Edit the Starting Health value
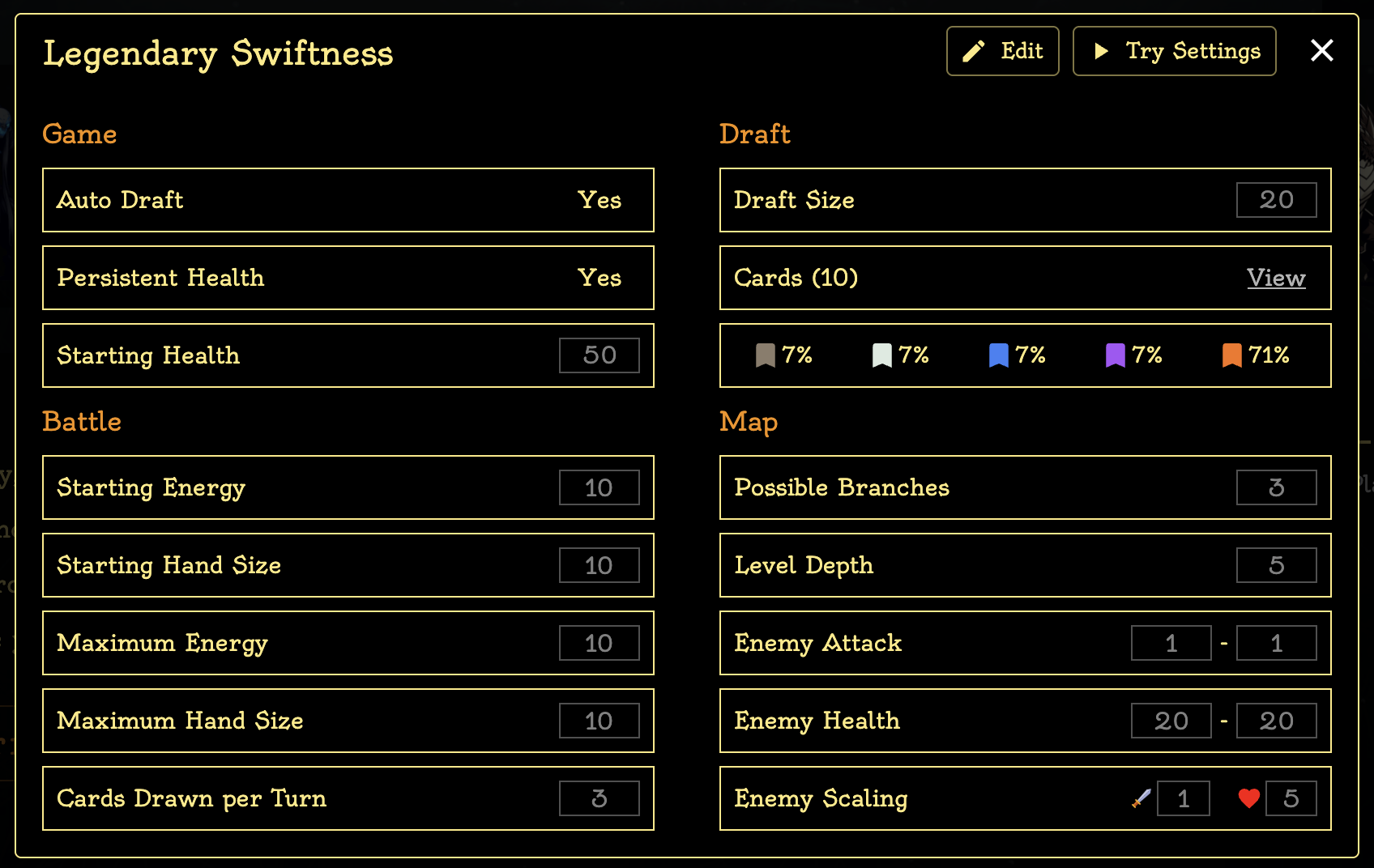 (600, 355)
